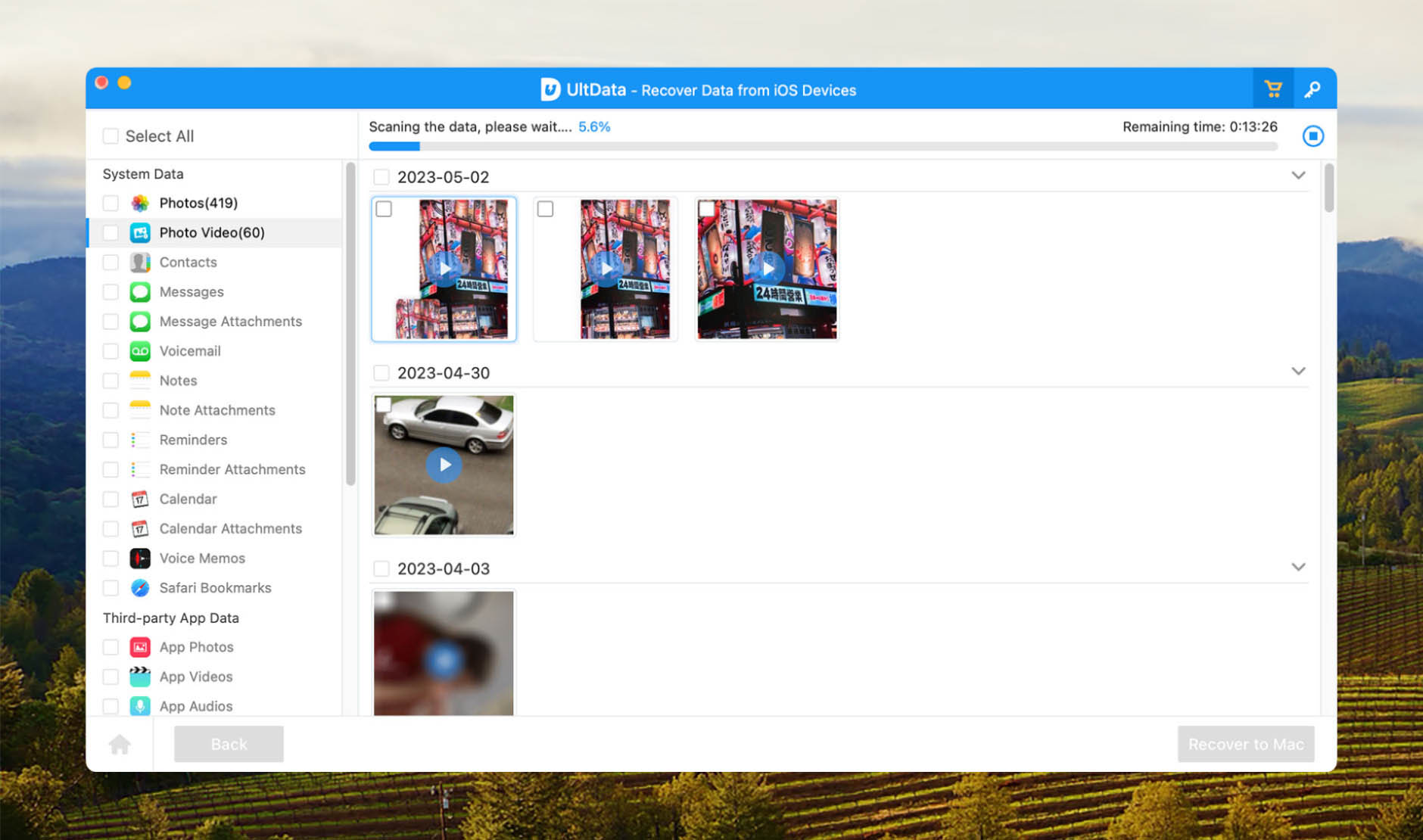This screenshot has height=840, width=1423.
Task: Click the App Videos icon
Action: pyautogui.click(x=140, y=677)
